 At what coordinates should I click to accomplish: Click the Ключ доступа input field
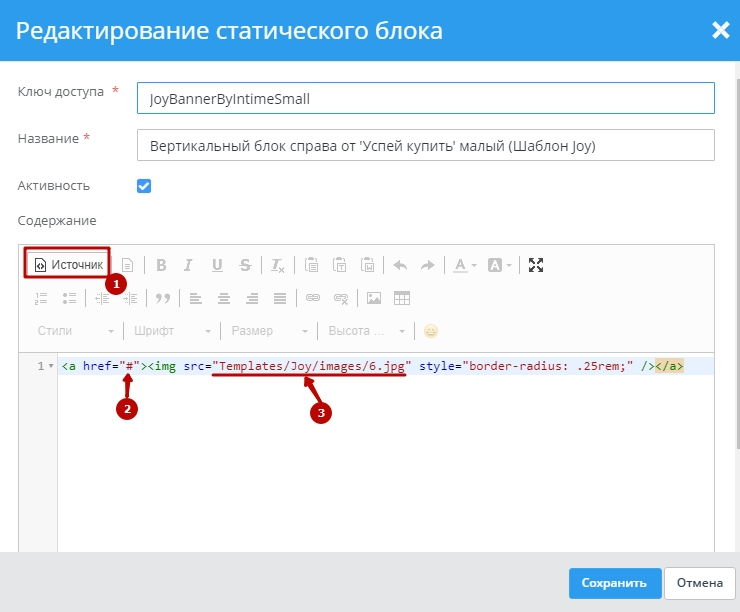coord(425,98)
